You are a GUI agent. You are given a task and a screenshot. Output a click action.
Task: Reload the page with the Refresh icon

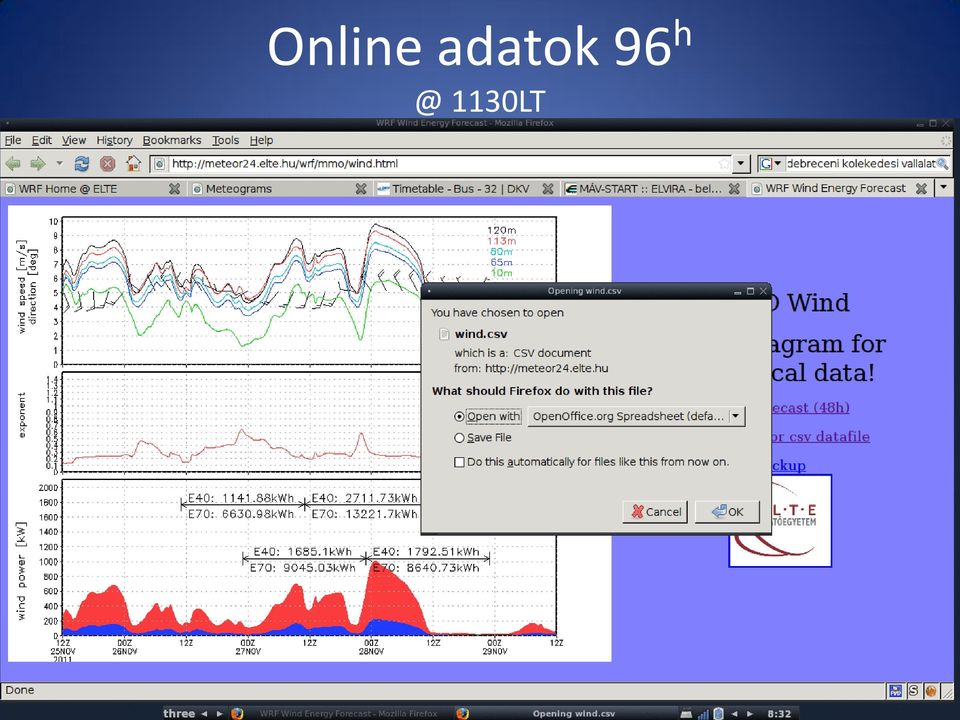[81, 163]
